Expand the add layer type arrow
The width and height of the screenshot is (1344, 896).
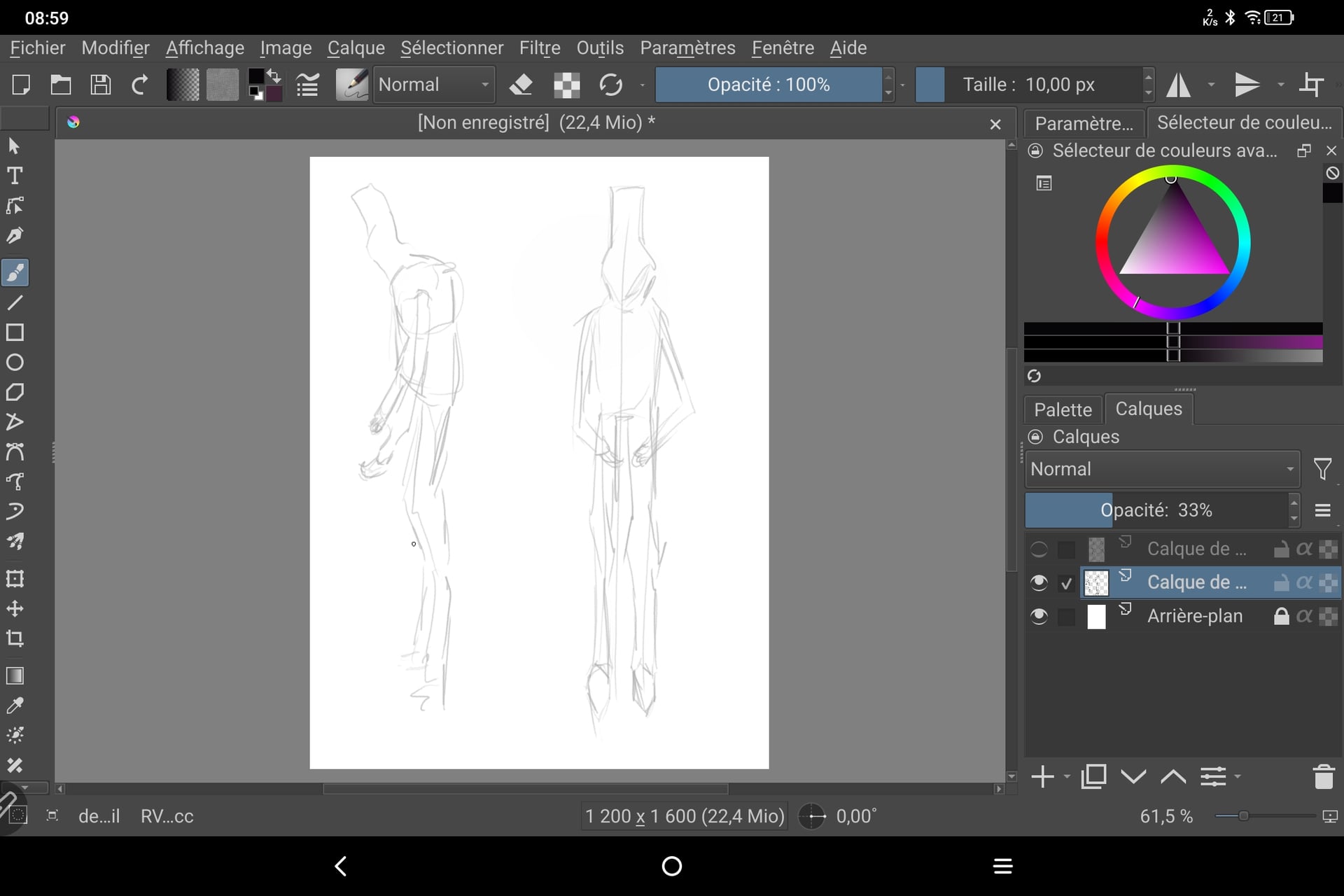[x=1067, y=777]
